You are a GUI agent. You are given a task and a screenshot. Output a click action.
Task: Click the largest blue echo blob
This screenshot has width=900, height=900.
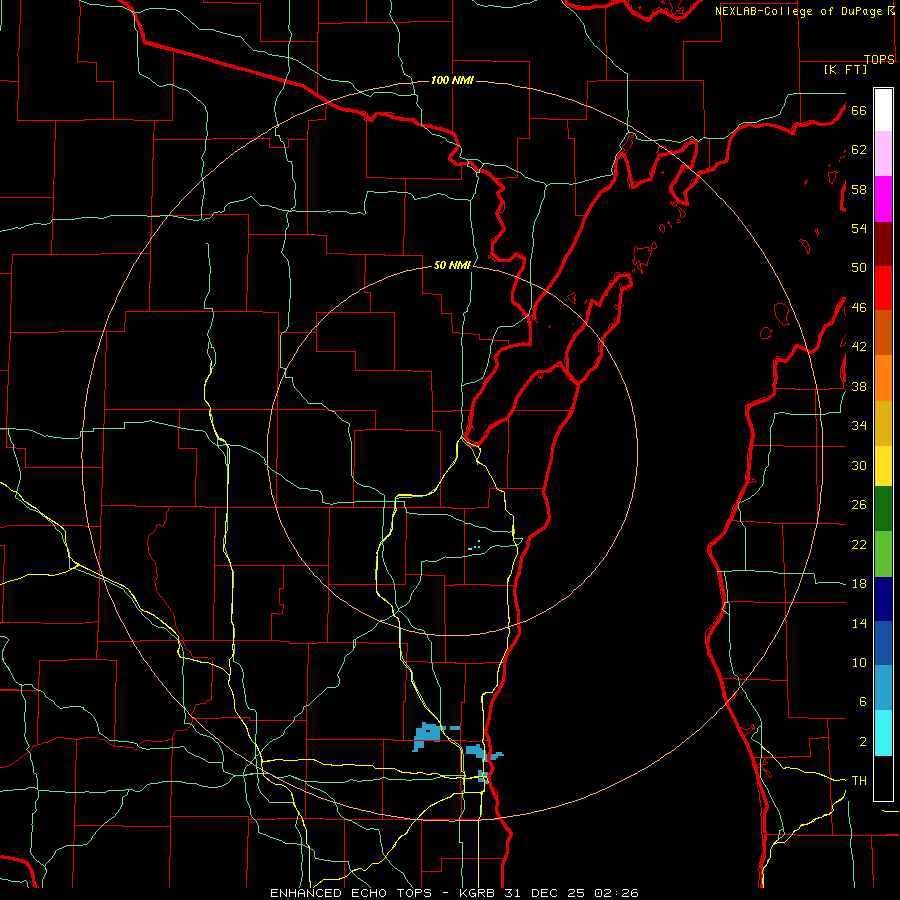[x=428, y=735]
